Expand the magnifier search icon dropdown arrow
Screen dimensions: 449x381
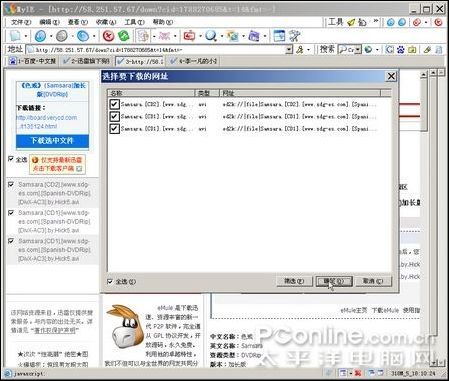[x=221, y=36]
